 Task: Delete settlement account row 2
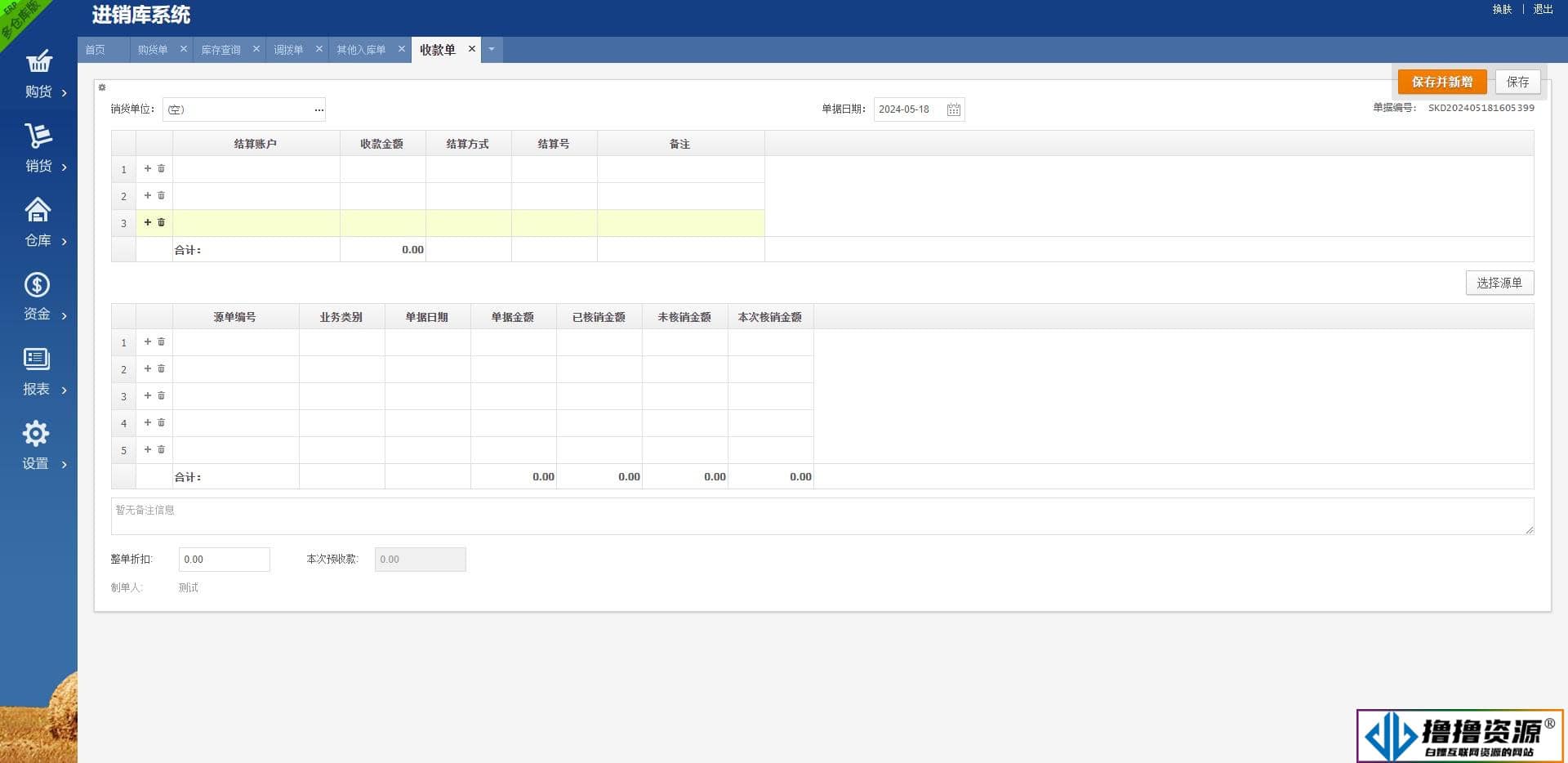pos(161,195)
